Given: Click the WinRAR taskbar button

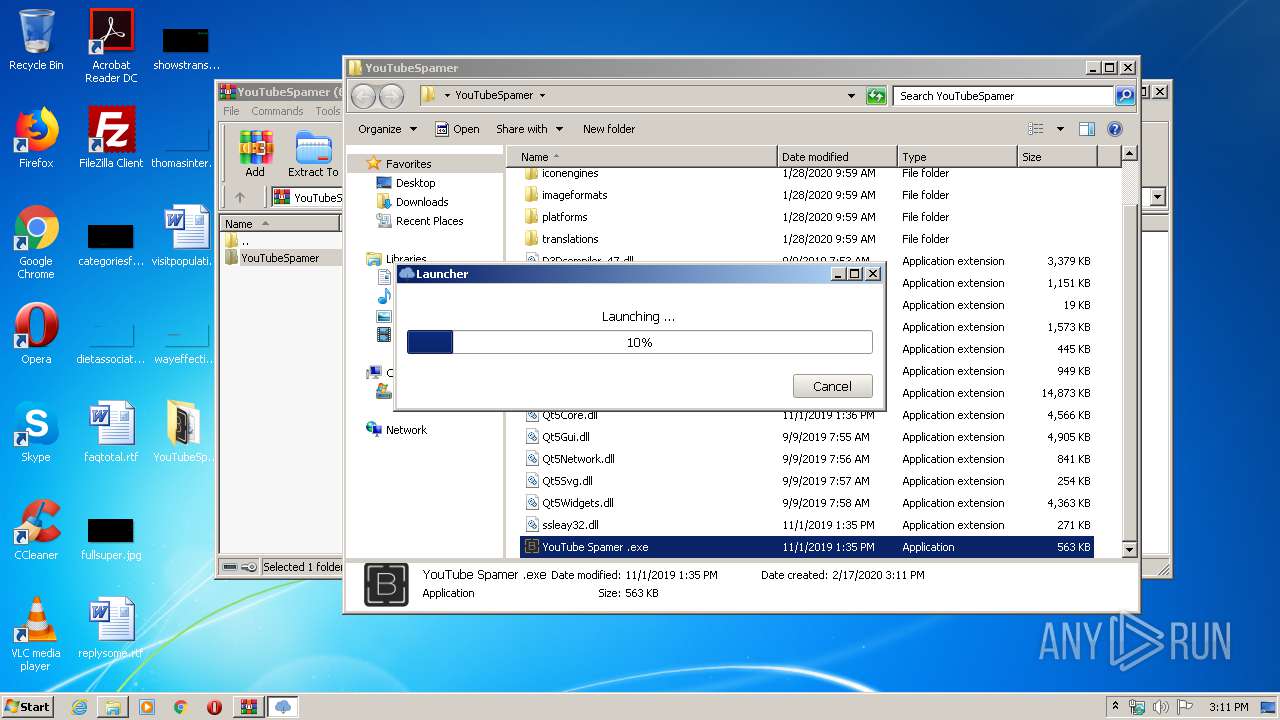Looking at the screenshot, I should 249,707.
